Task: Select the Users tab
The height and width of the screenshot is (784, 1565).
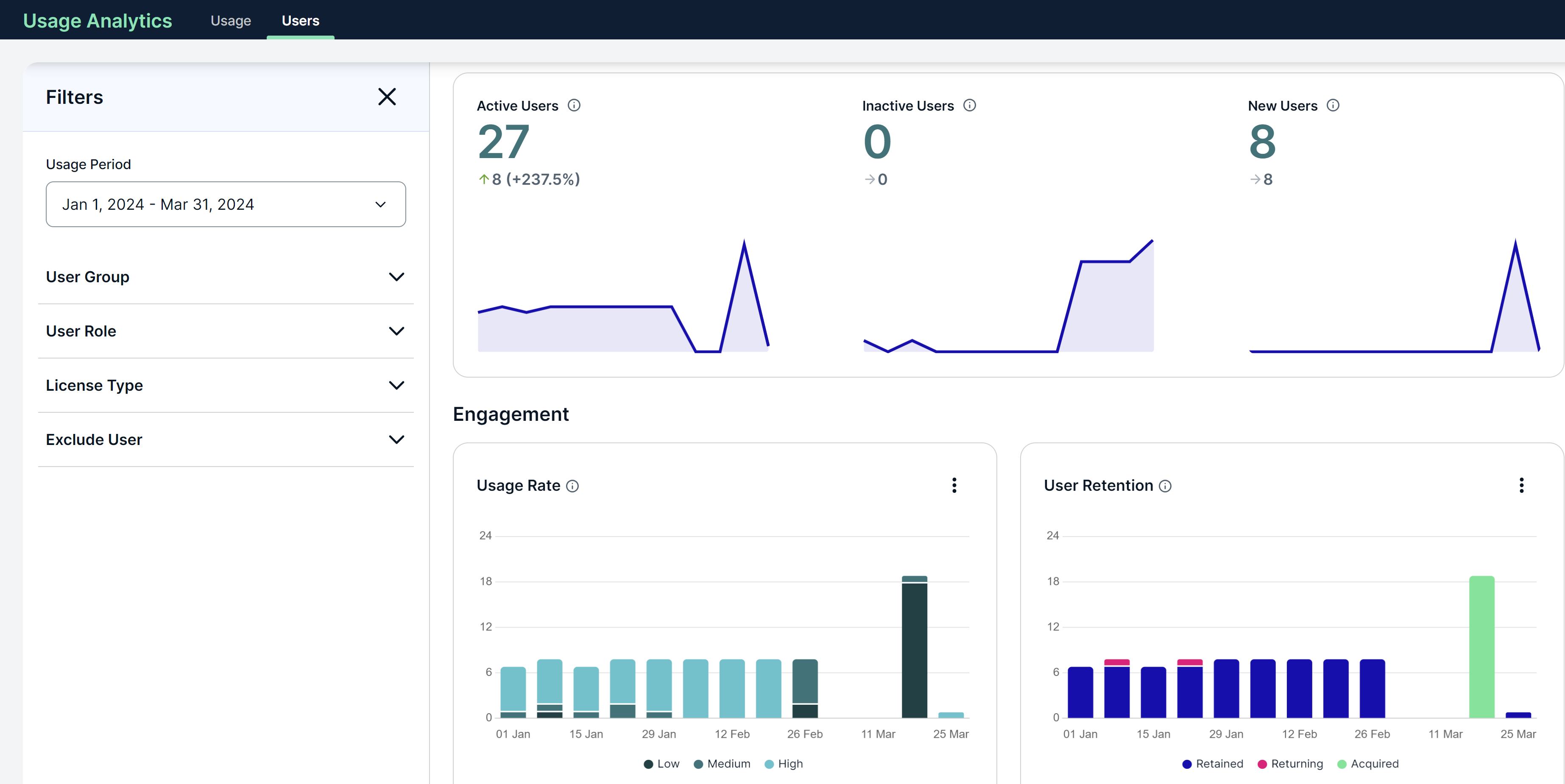Action: [300, 21]
